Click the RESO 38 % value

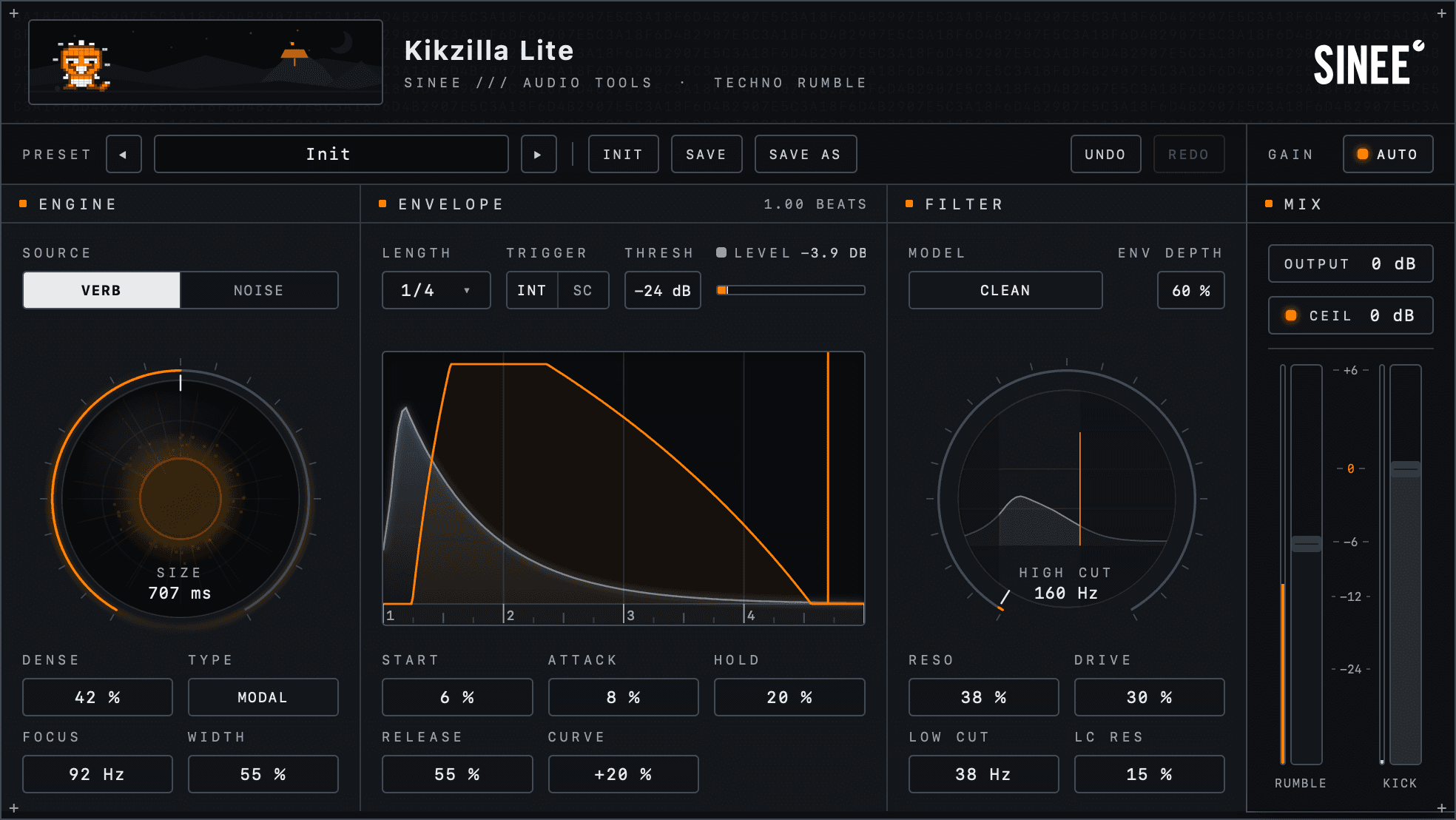click(984, 697)
